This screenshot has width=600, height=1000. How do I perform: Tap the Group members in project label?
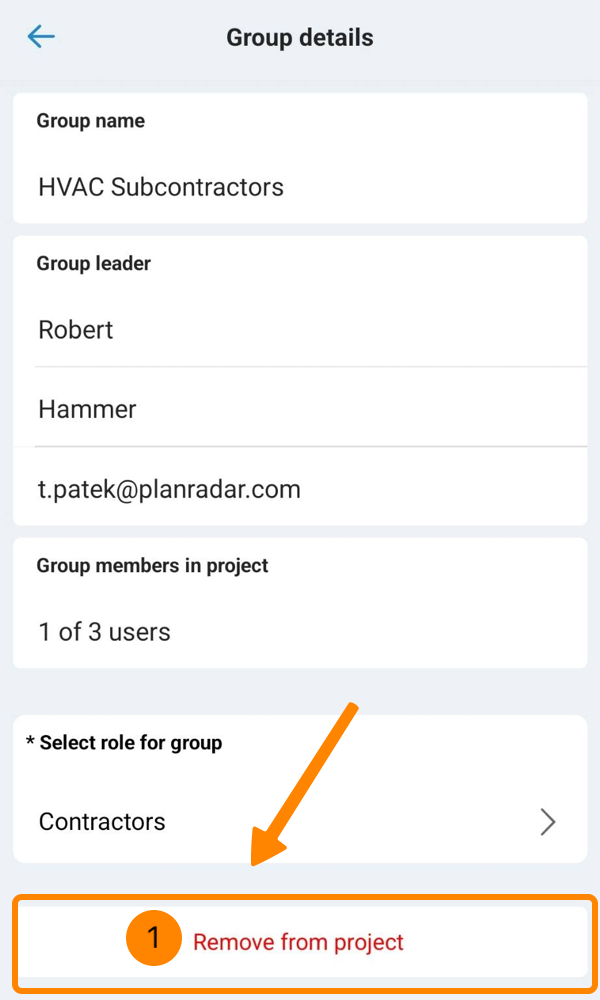click(x=153, y=566)
